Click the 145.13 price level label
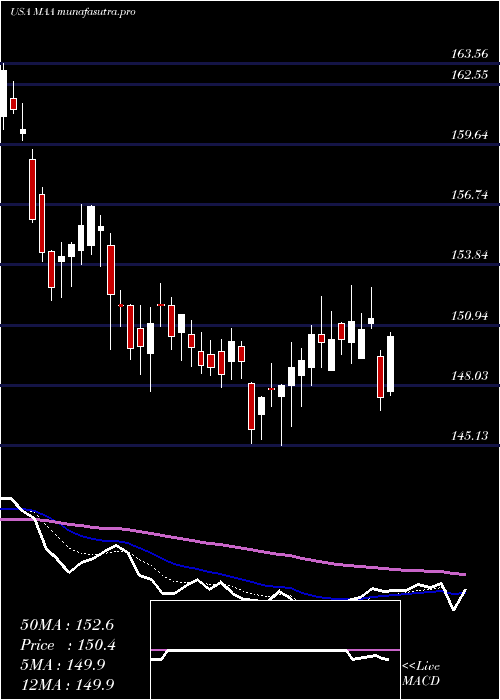Screen dimensions: 500x700 470,435
